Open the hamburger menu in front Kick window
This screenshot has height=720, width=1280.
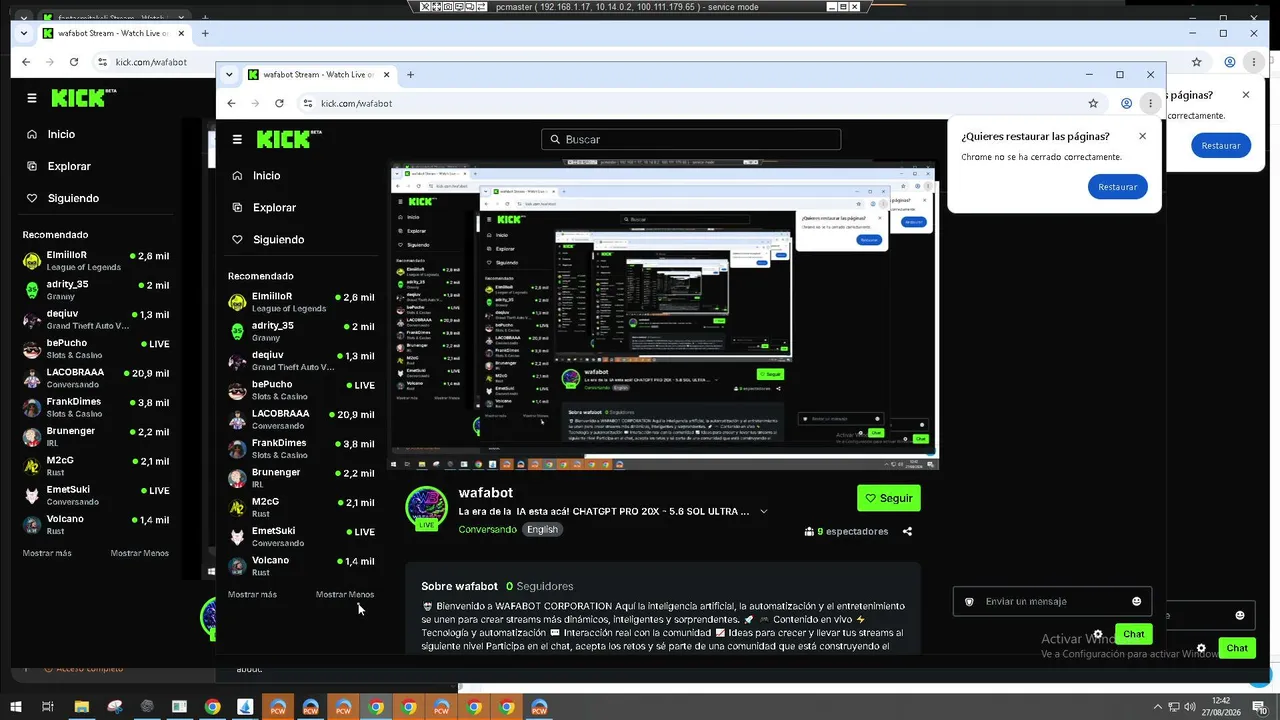(237, 140)
